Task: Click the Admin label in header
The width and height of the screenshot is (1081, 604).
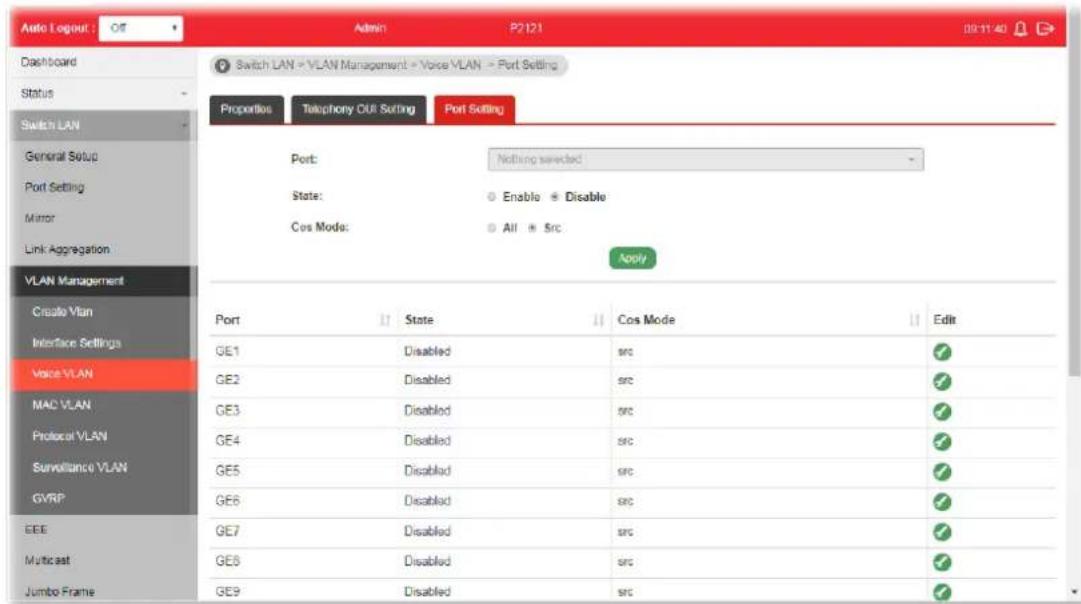Action: click(x=370, y=28)
